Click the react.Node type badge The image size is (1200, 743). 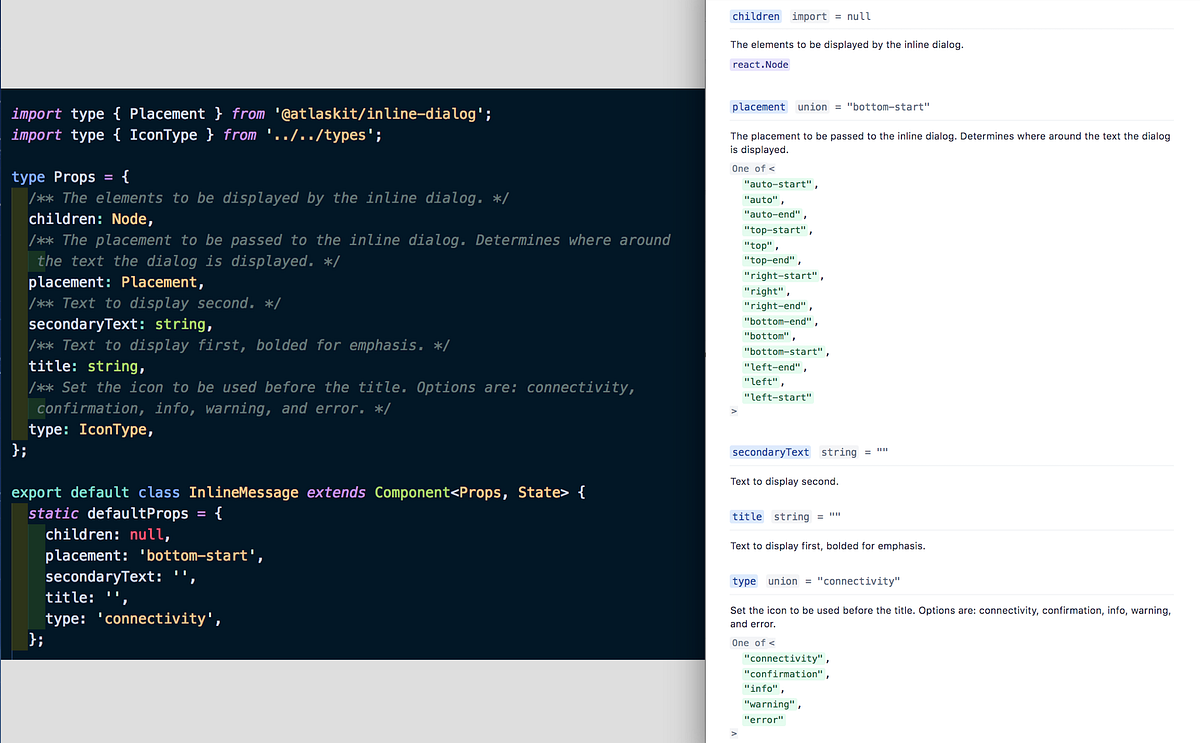click(760, 64)
